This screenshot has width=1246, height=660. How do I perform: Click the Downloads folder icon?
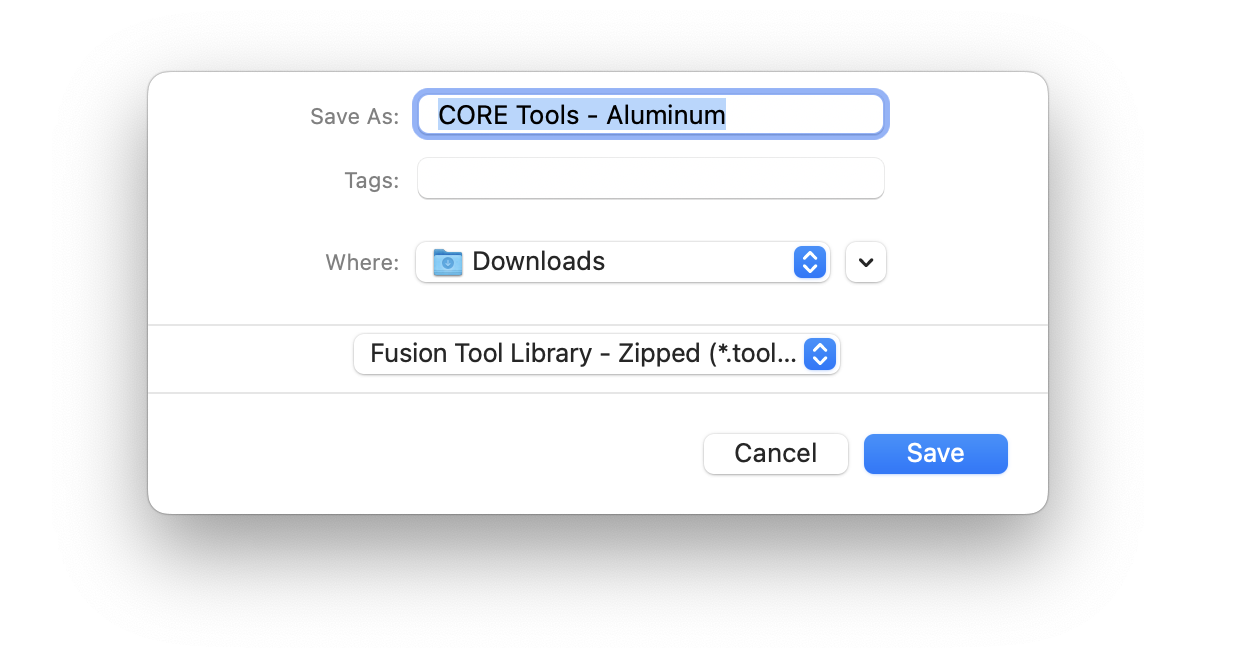[x=447, y=262]
